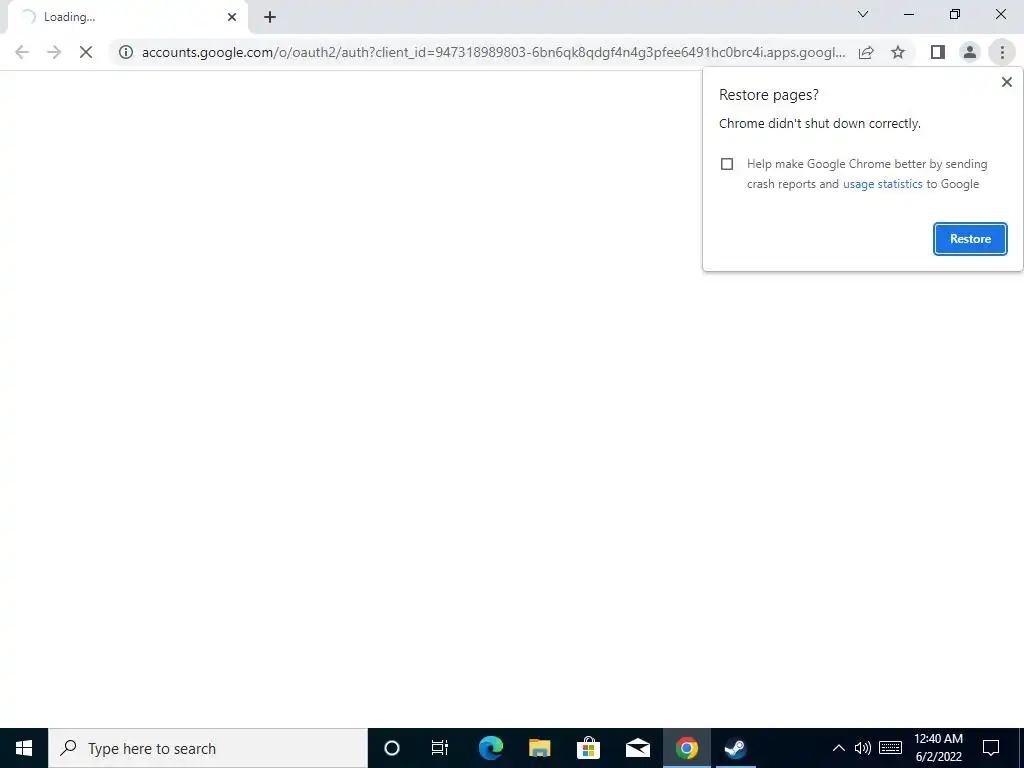Click the accounts.google.com URL address bar
This screenshot has width=1024, height=768.
(493, 52)
